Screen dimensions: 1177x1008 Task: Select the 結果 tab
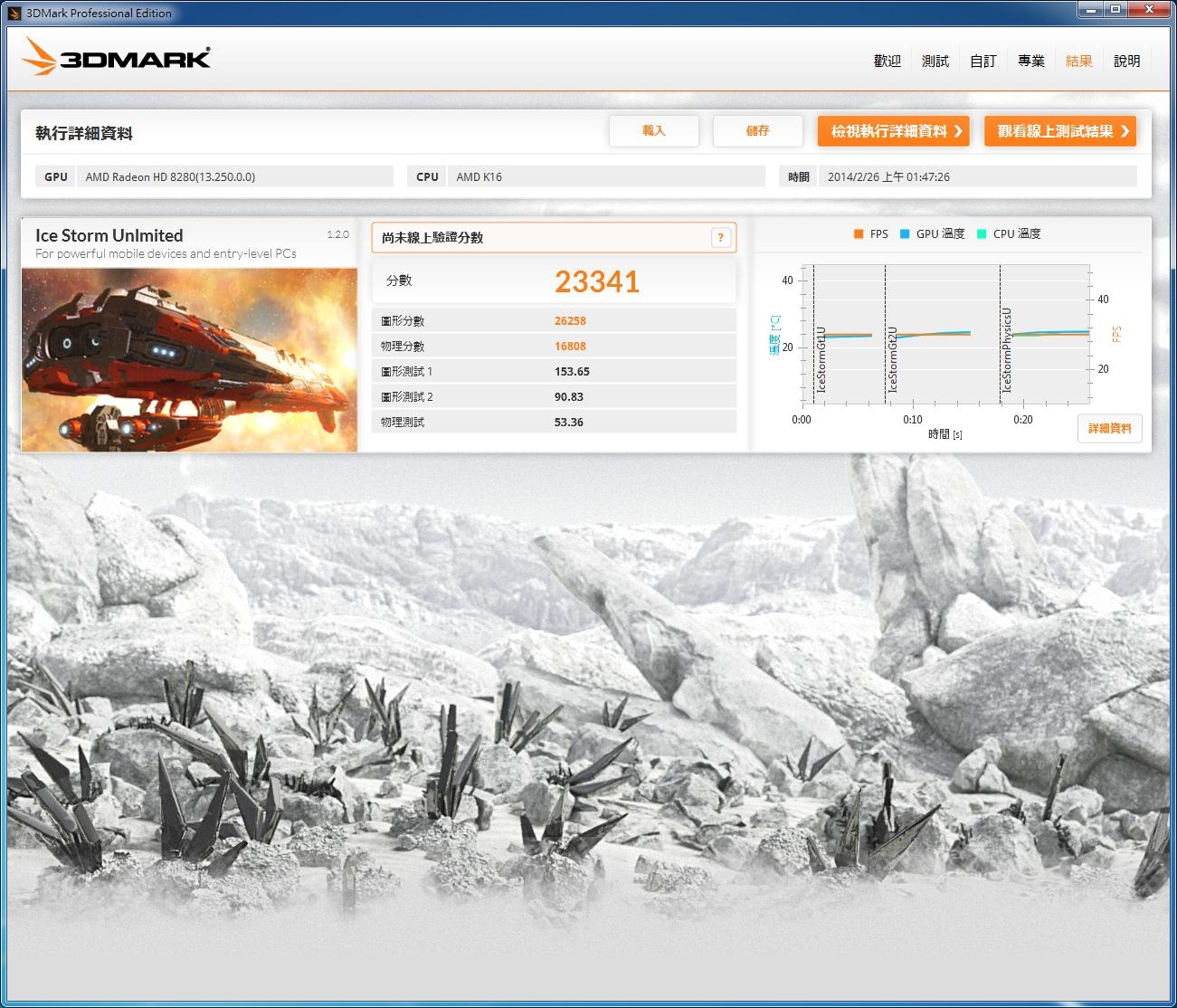1079,61
